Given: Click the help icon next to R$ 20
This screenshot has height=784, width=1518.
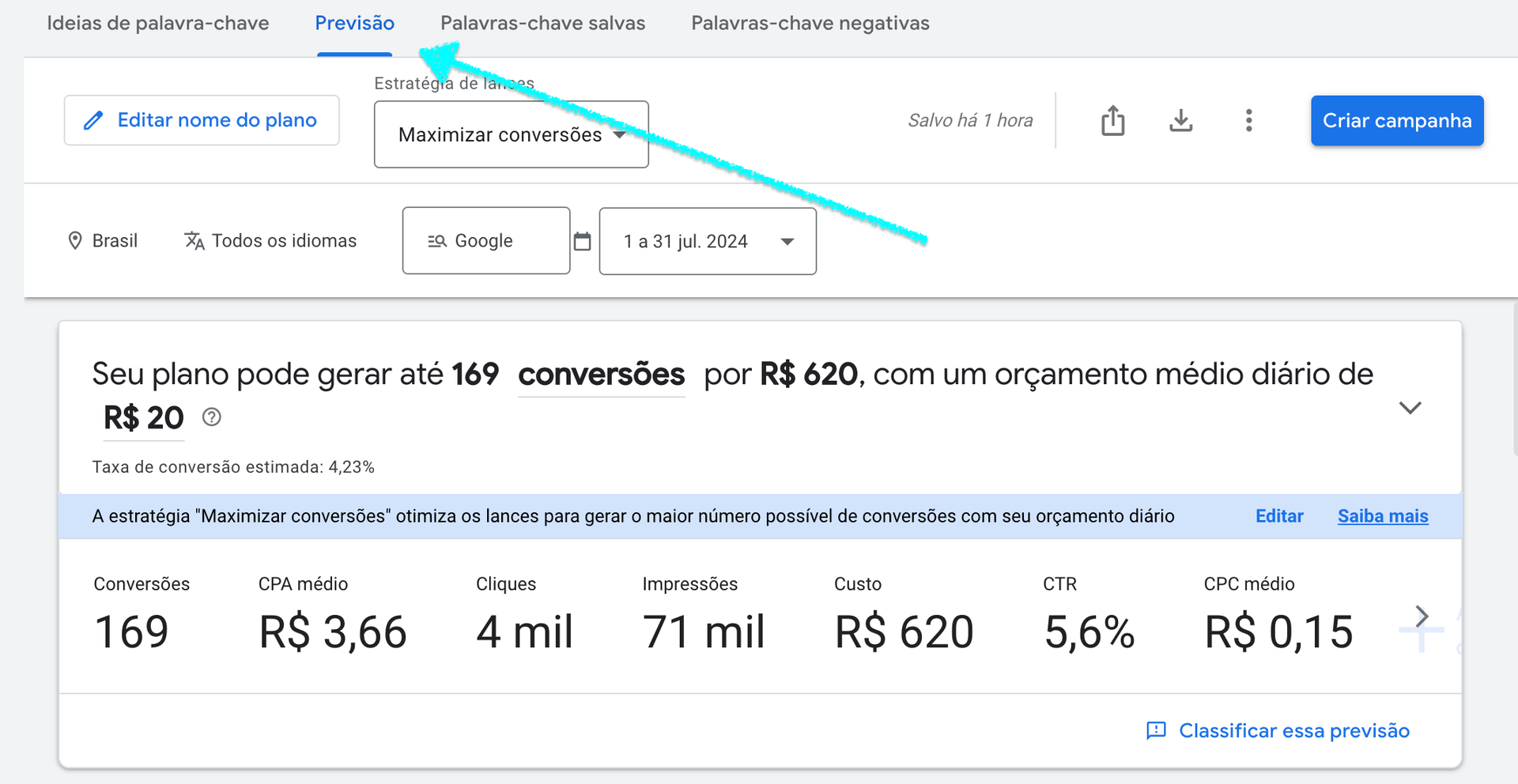Looking at the screenshot, I should point(210,417).
